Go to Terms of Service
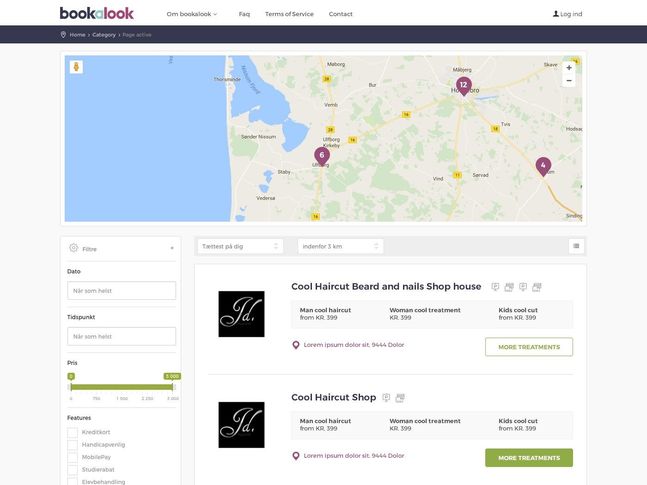 (x=289, y=14)
